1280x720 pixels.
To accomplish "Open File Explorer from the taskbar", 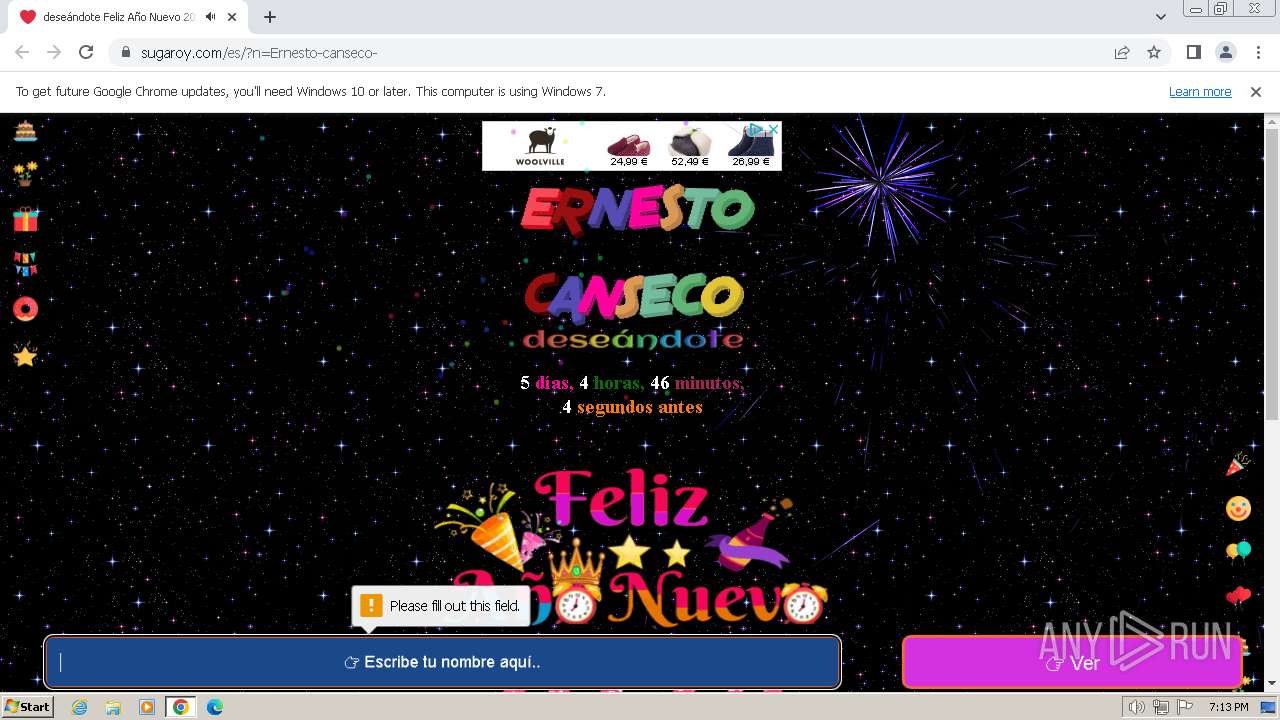I will click(113, 707).
